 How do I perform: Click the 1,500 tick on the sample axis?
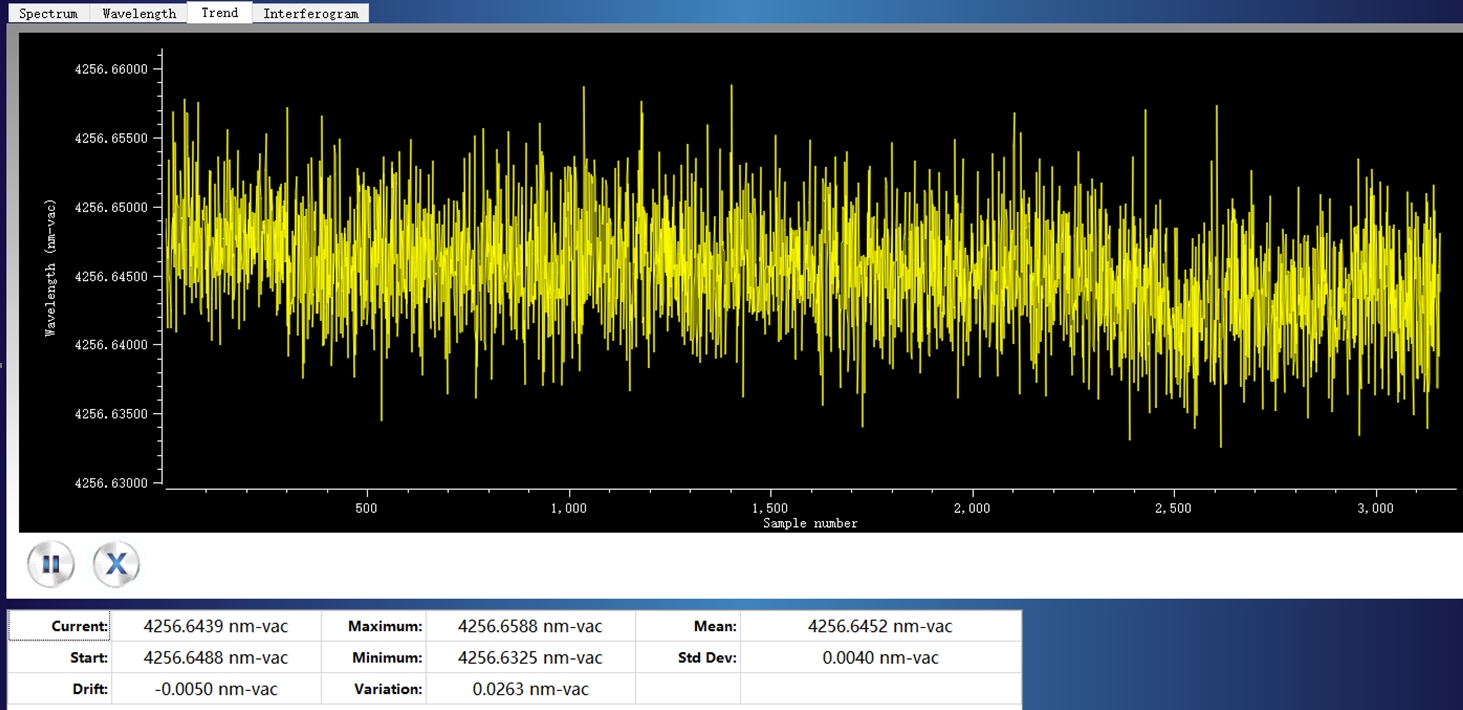point(770,508)
